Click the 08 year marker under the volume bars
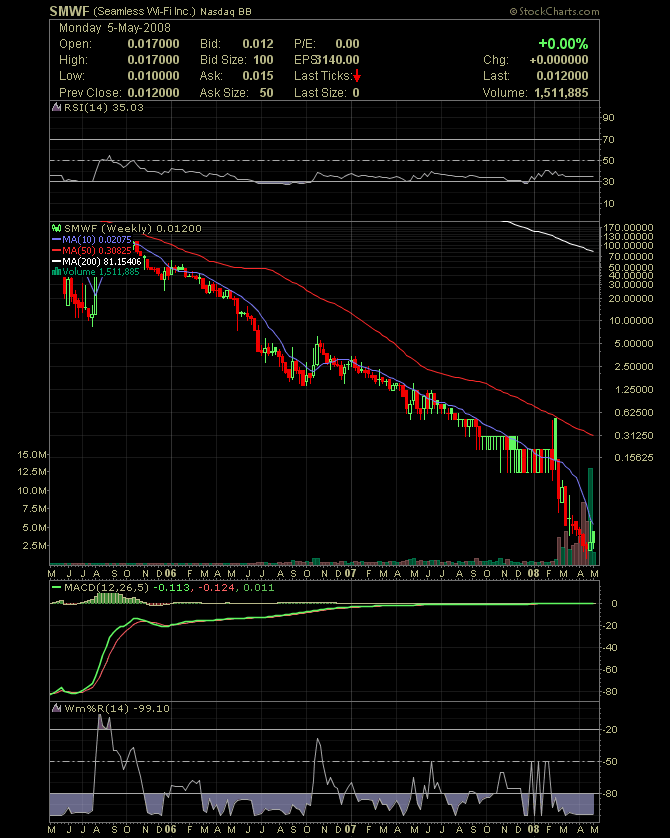The height and width of the screenshot is (838, 670). pyautogui.click(x=533, y=573)
